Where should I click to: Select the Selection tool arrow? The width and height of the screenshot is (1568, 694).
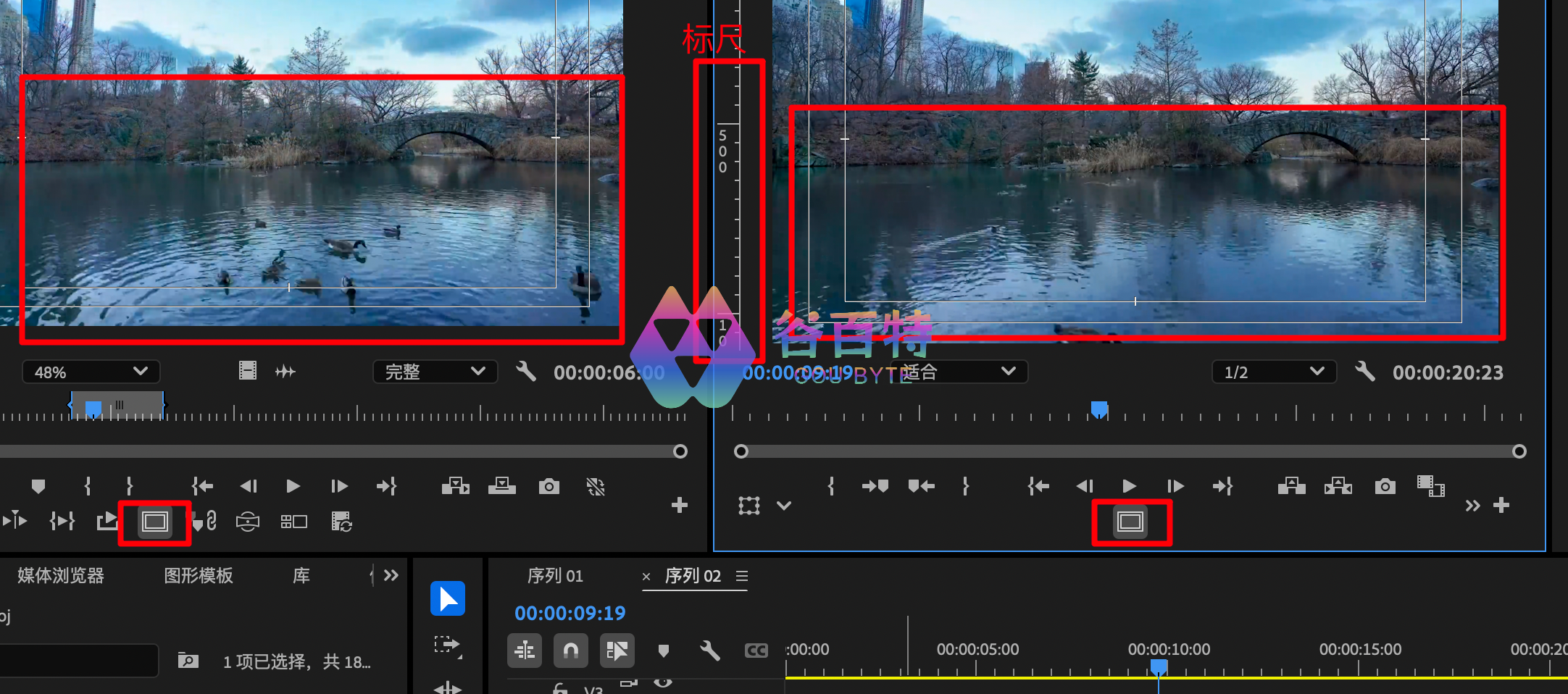tap(448, 599)
